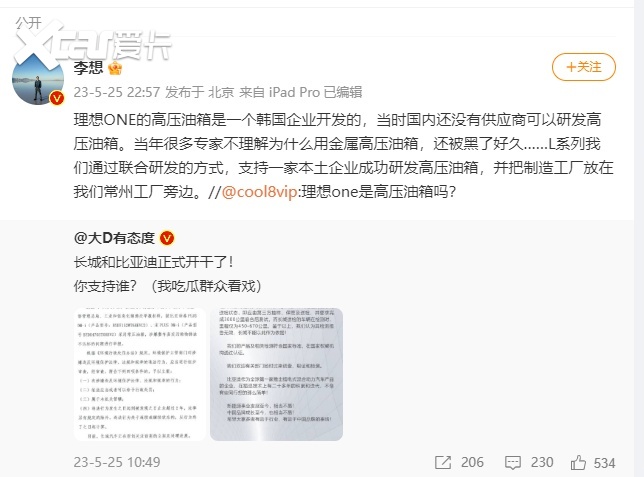
Task: Open the @大D有态度 account link
Action: pos(114,238)
